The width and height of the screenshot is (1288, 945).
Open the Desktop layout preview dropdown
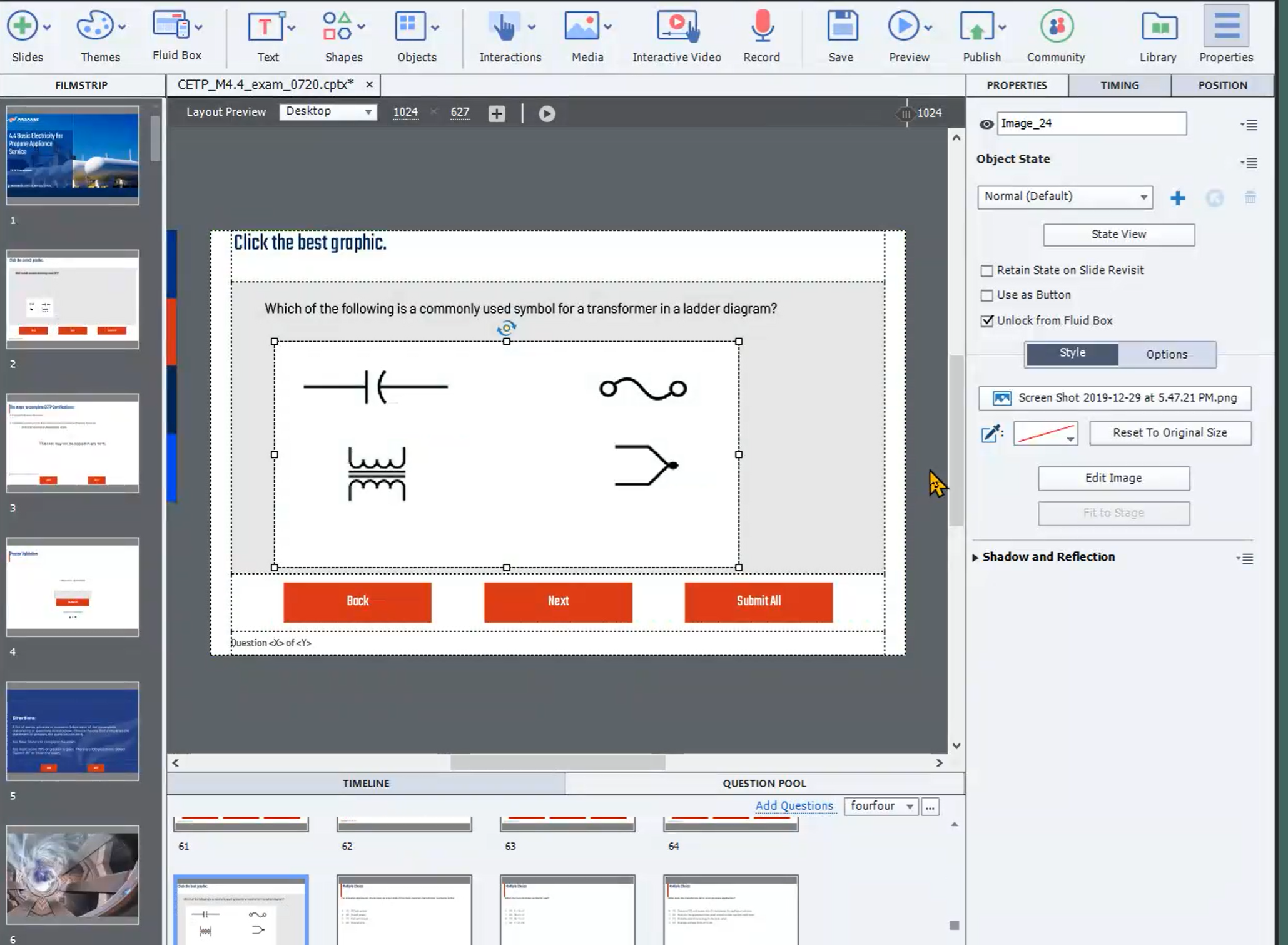point(328,112)
